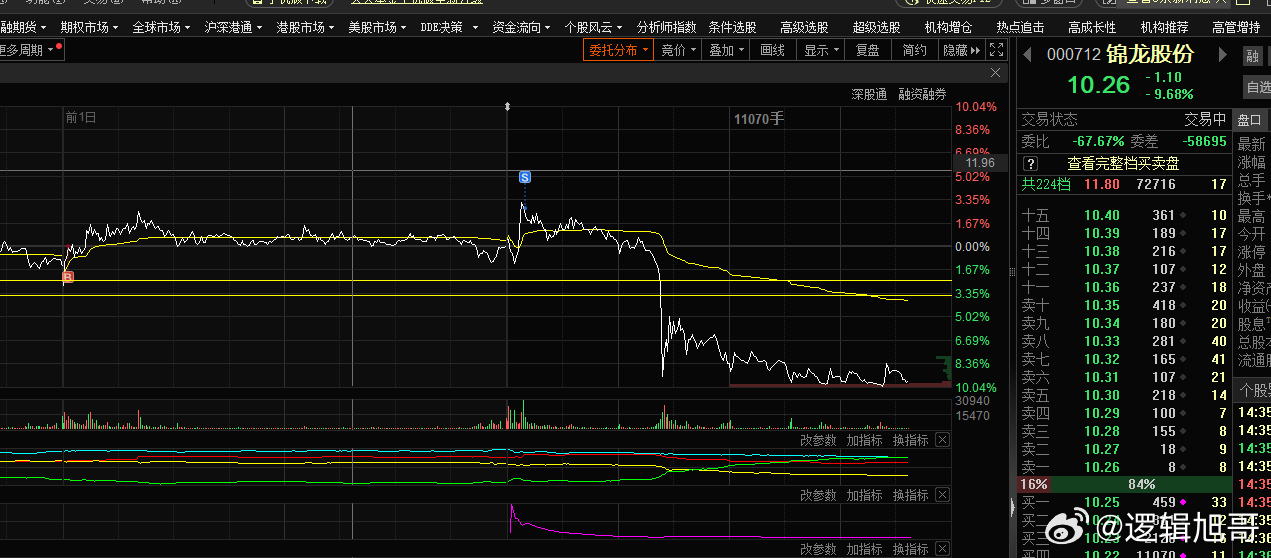
Task: Close the chart info bar X
Action: click(995, 73)
